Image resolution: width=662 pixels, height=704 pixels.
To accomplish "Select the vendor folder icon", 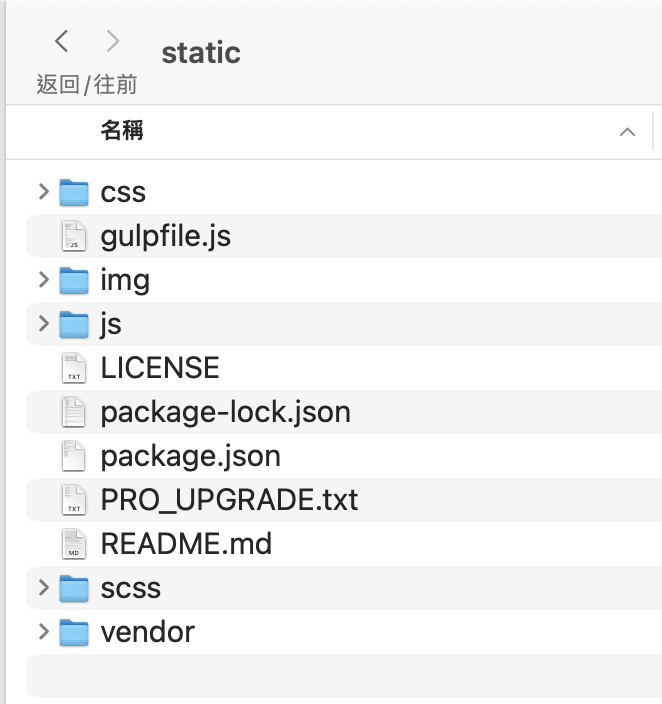I will [74, 632].
